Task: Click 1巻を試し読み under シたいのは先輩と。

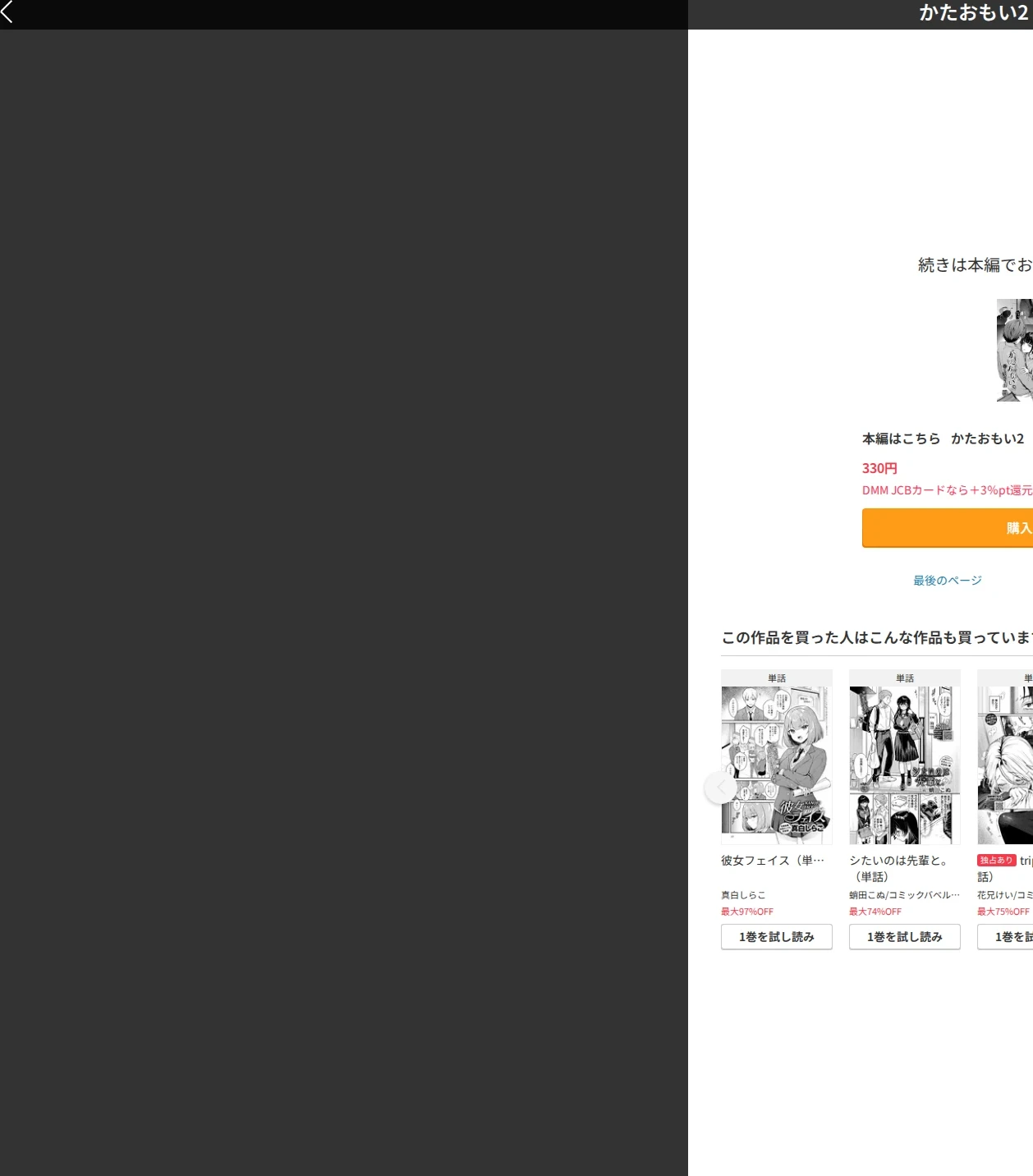Action: pyautogui.click(x=905, y=937)
